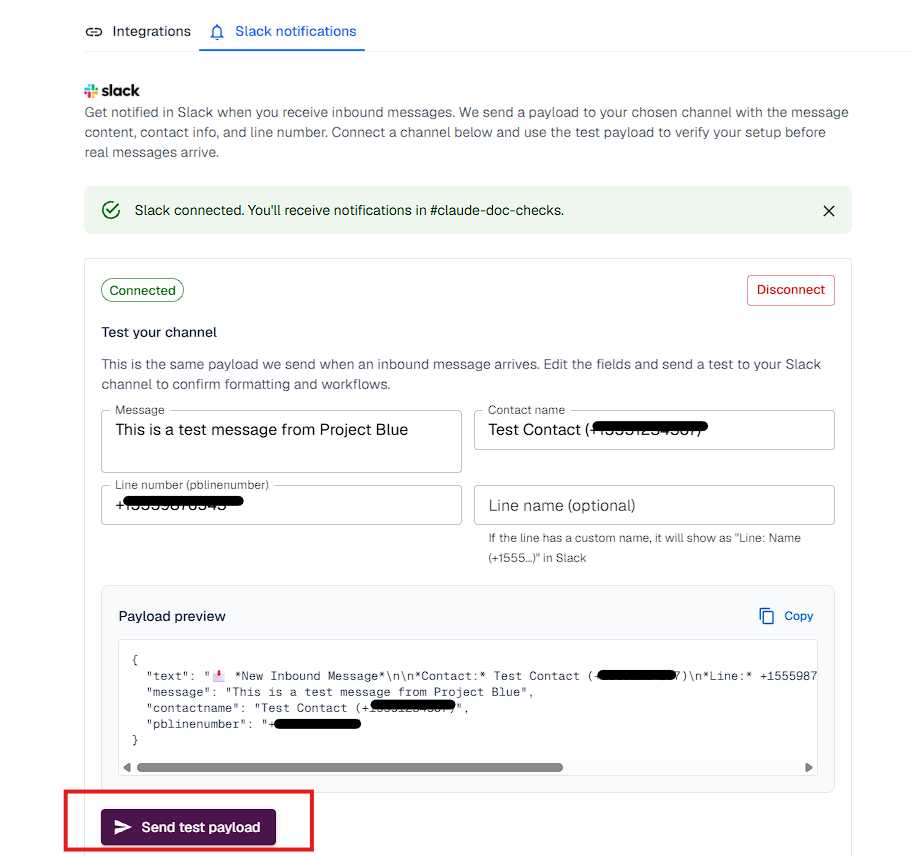Dismiss the Slack connected banner
This screenshot has width=911, height=856.
(828, 211)
